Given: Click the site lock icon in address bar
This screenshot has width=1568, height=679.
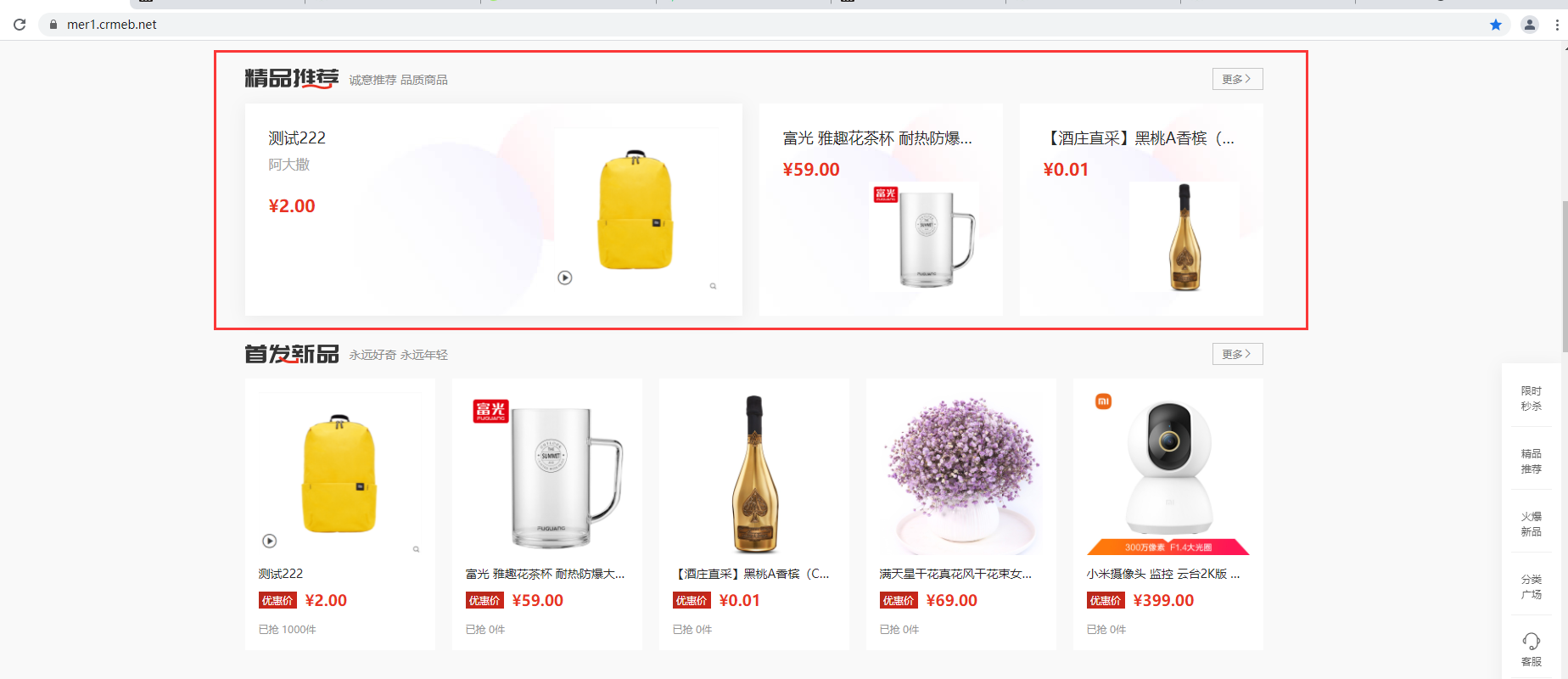Looking at the screenshot, I should tap(53, 25).
